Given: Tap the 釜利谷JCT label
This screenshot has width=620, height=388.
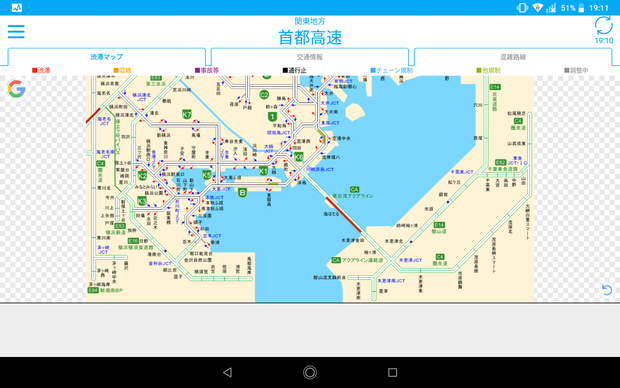Looking at the screenshot, I should click(x=160, y=263).
